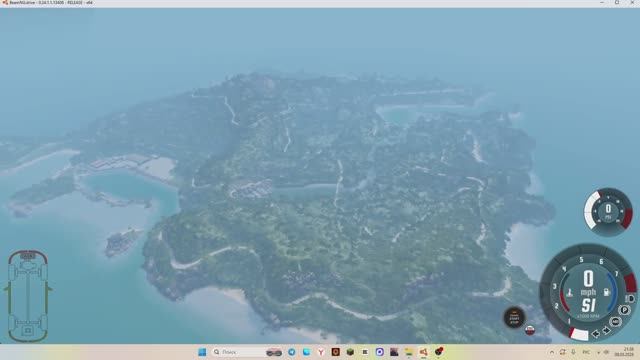Click the taskbar search box

247,352
